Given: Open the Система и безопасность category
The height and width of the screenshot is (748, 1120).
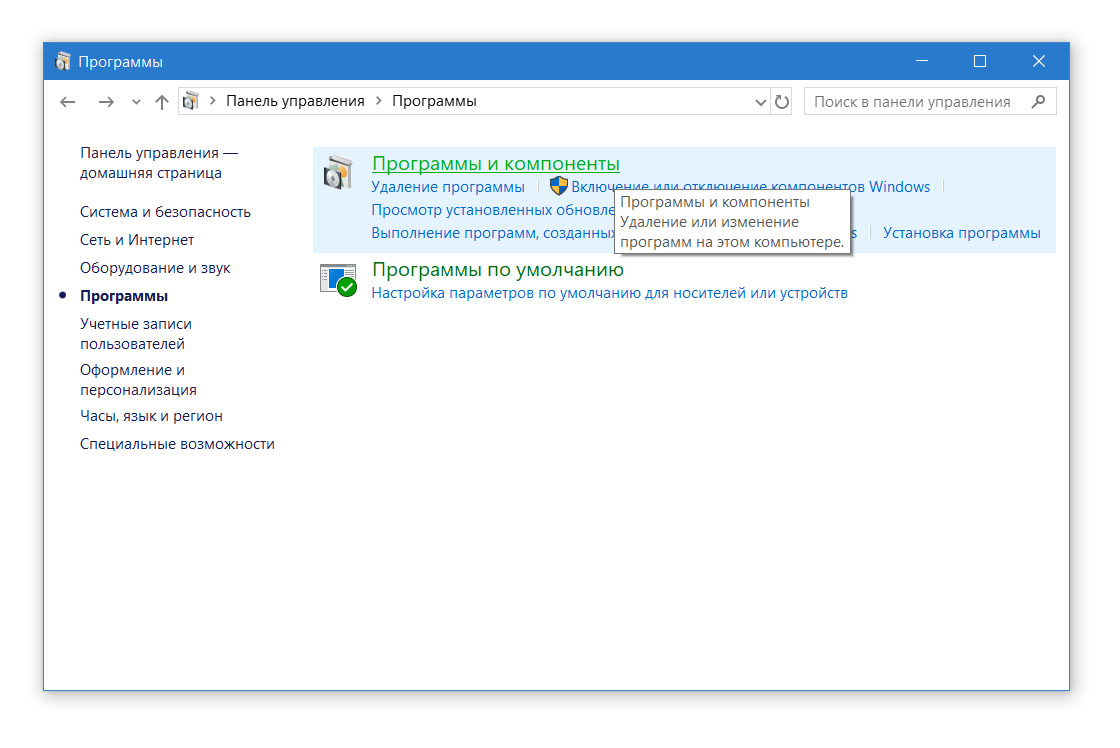Looking at the screenshot, I should click(x=165, y=212).
